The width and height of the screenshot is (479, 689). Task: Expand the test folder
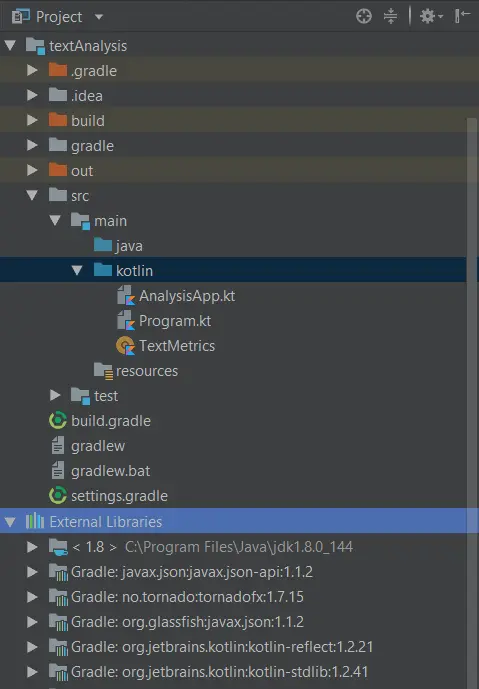(x=55, y=395)
